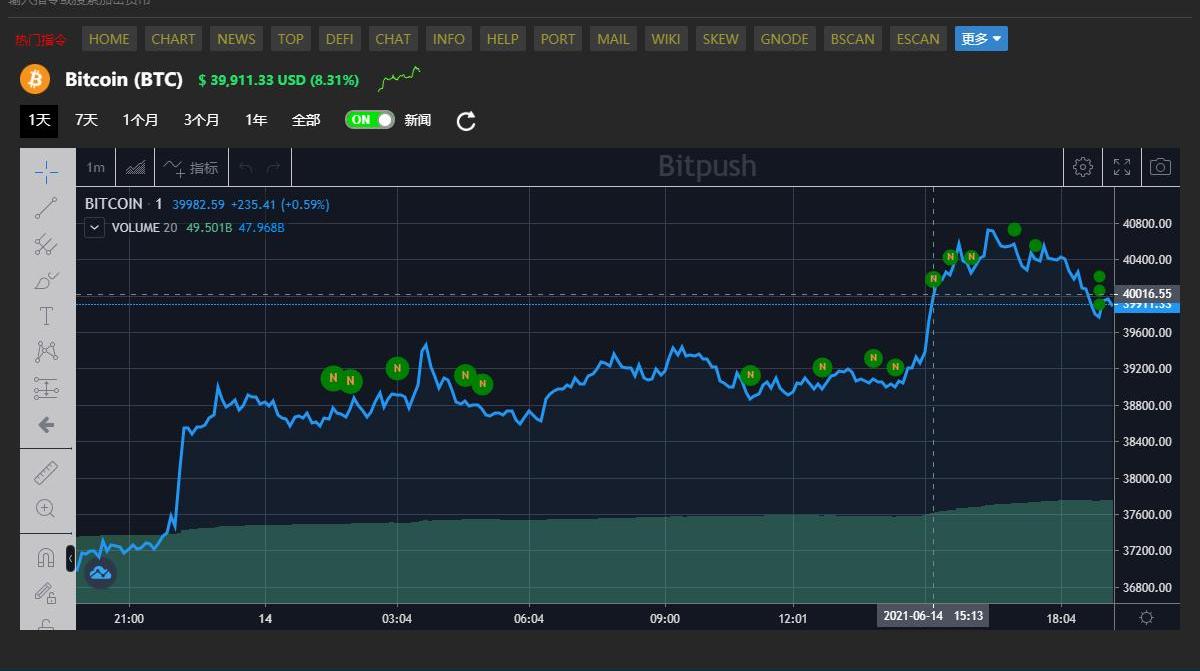This screenshot has height=671, width=1200.
Task: Select the trend line drawing tool
Action: 46,208
